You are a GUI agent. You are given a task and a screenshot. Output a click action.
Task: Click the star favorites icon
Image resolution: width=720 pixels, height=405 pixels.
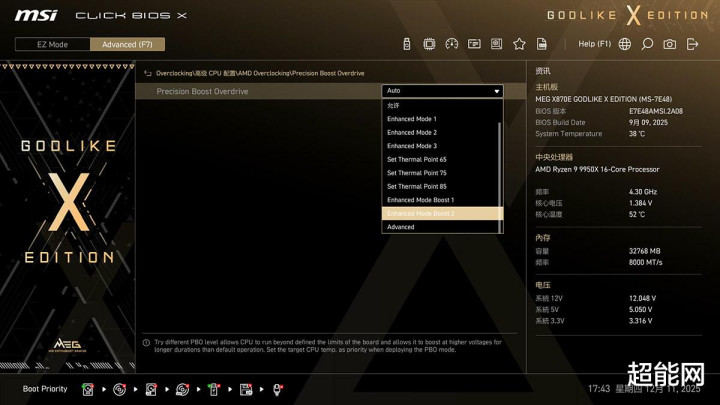point(519,44)
